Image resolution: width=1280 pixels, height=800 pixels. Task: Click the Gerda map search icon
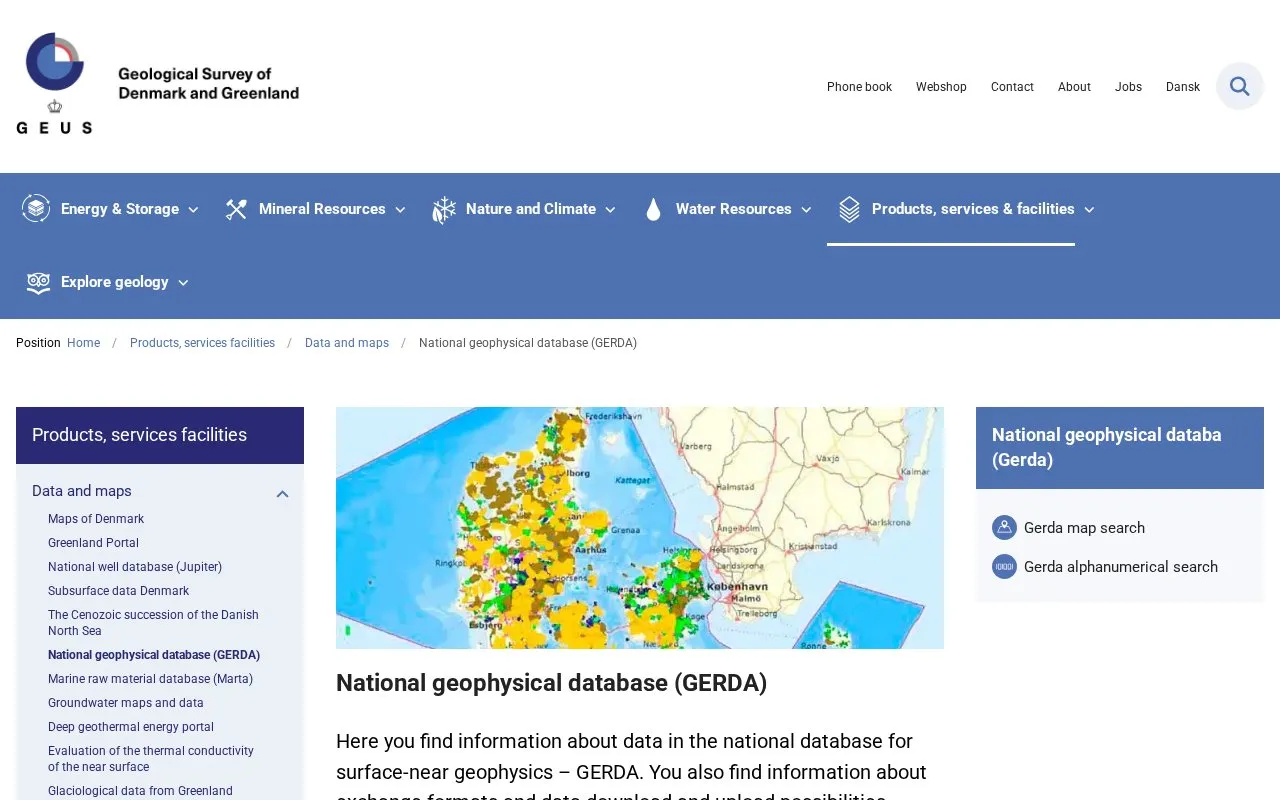(1004, 528)
